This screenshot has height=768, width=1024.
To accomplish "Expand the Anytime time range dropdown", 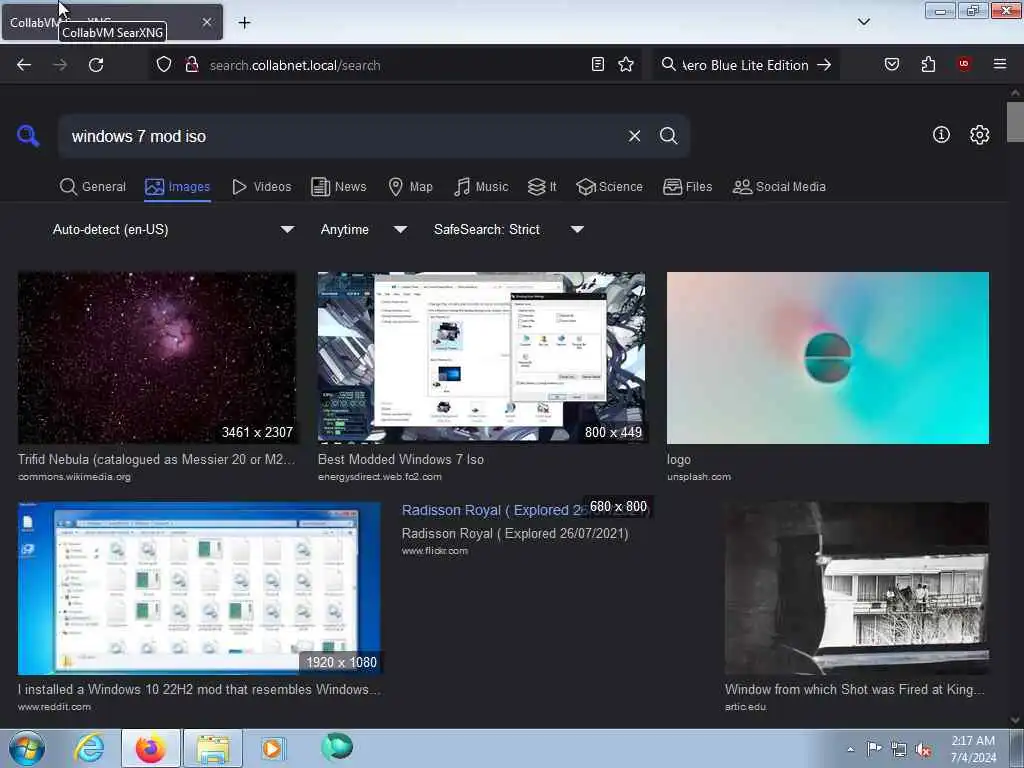I will point(364,229).
